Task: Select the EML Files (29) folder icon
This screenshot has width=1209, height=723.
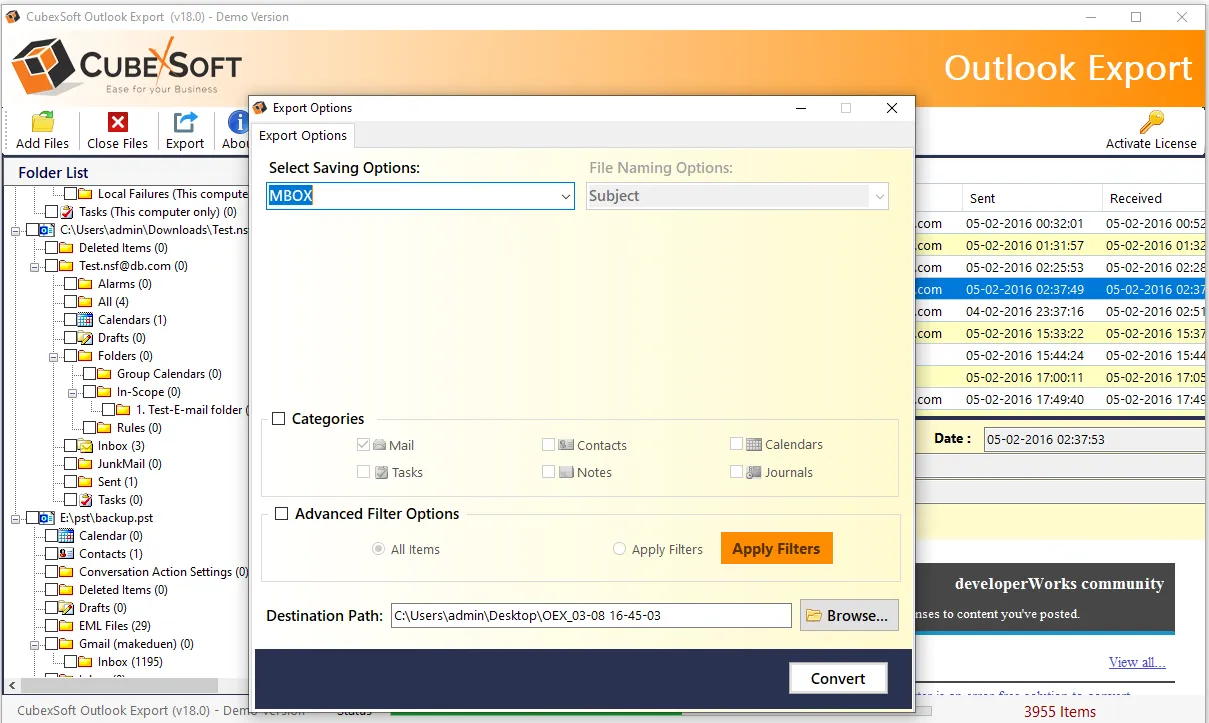Action: pyautogui.click(x=66, y=626)
